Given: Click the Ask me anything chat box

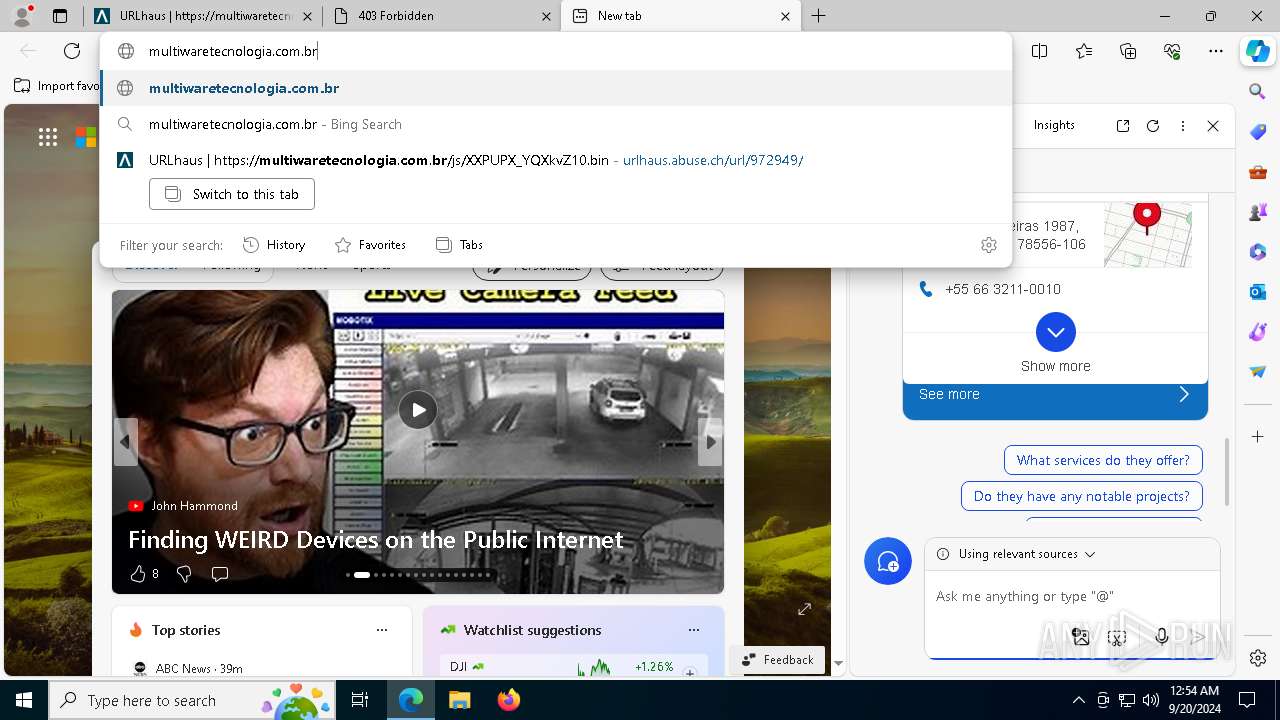Looking at the screenshot, I should pyautogui.click(x=1072, y=596).
